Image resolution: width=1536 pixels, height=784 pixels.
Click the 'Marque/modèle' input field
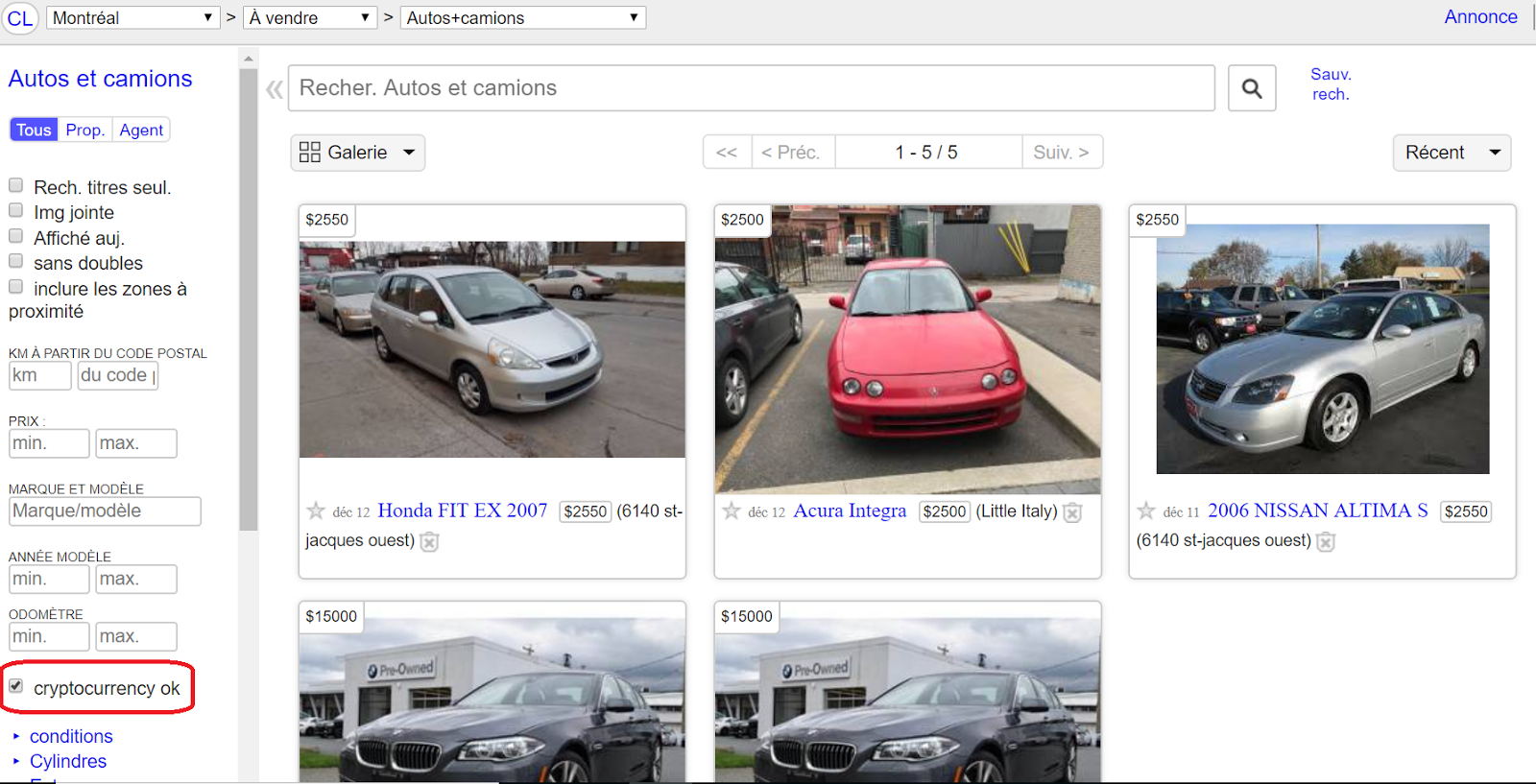pos(105,511)
